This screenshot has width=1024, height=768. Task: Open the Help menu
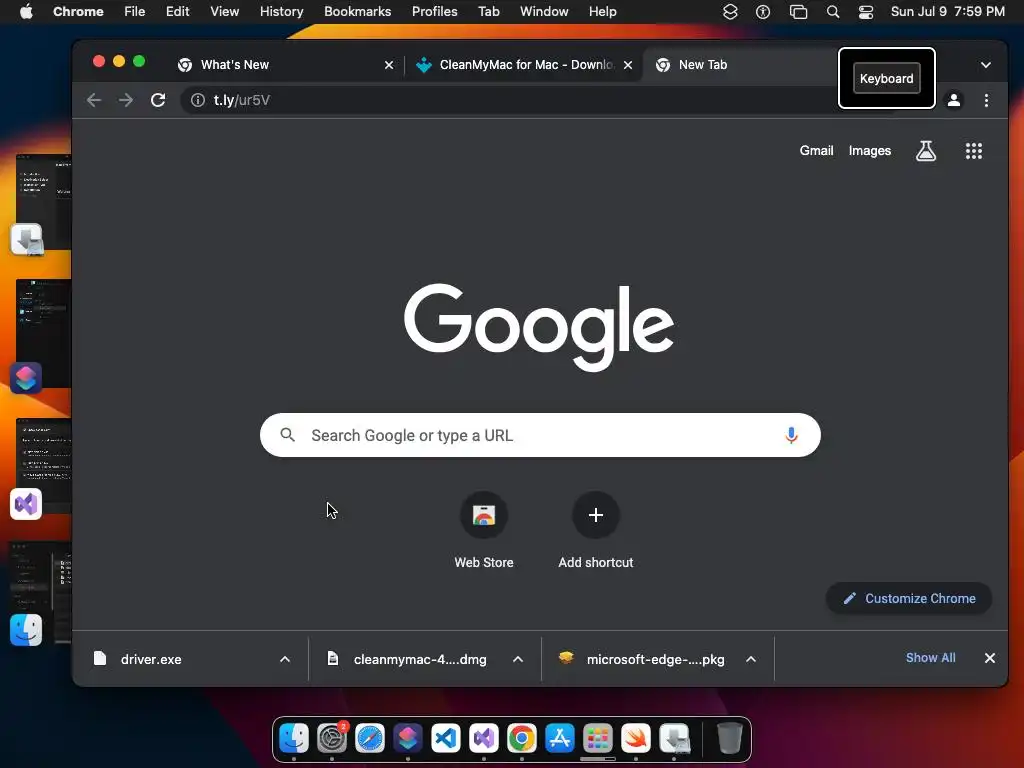click(x=602, y=12)
